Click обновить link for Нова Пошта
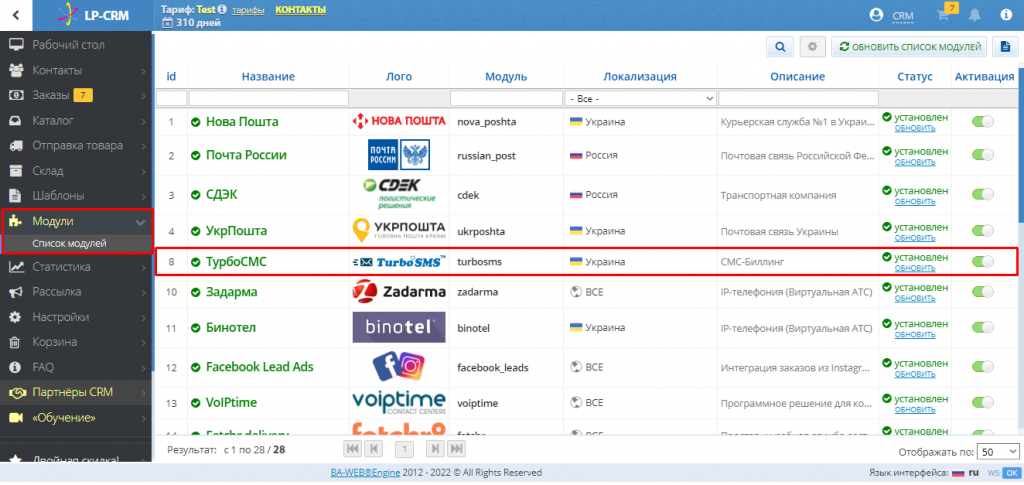The height and width of the screenshot is (485, 1024). point(914,128)
